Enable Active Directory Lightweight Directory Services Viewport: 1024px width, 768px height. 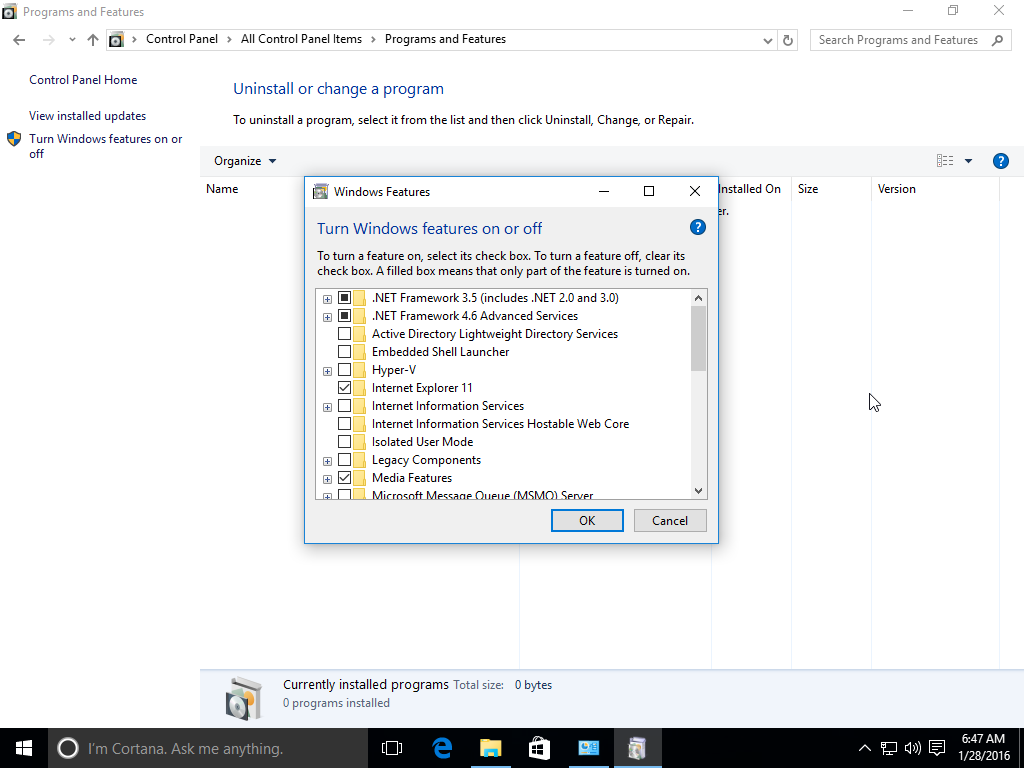(x=344, y=334)
